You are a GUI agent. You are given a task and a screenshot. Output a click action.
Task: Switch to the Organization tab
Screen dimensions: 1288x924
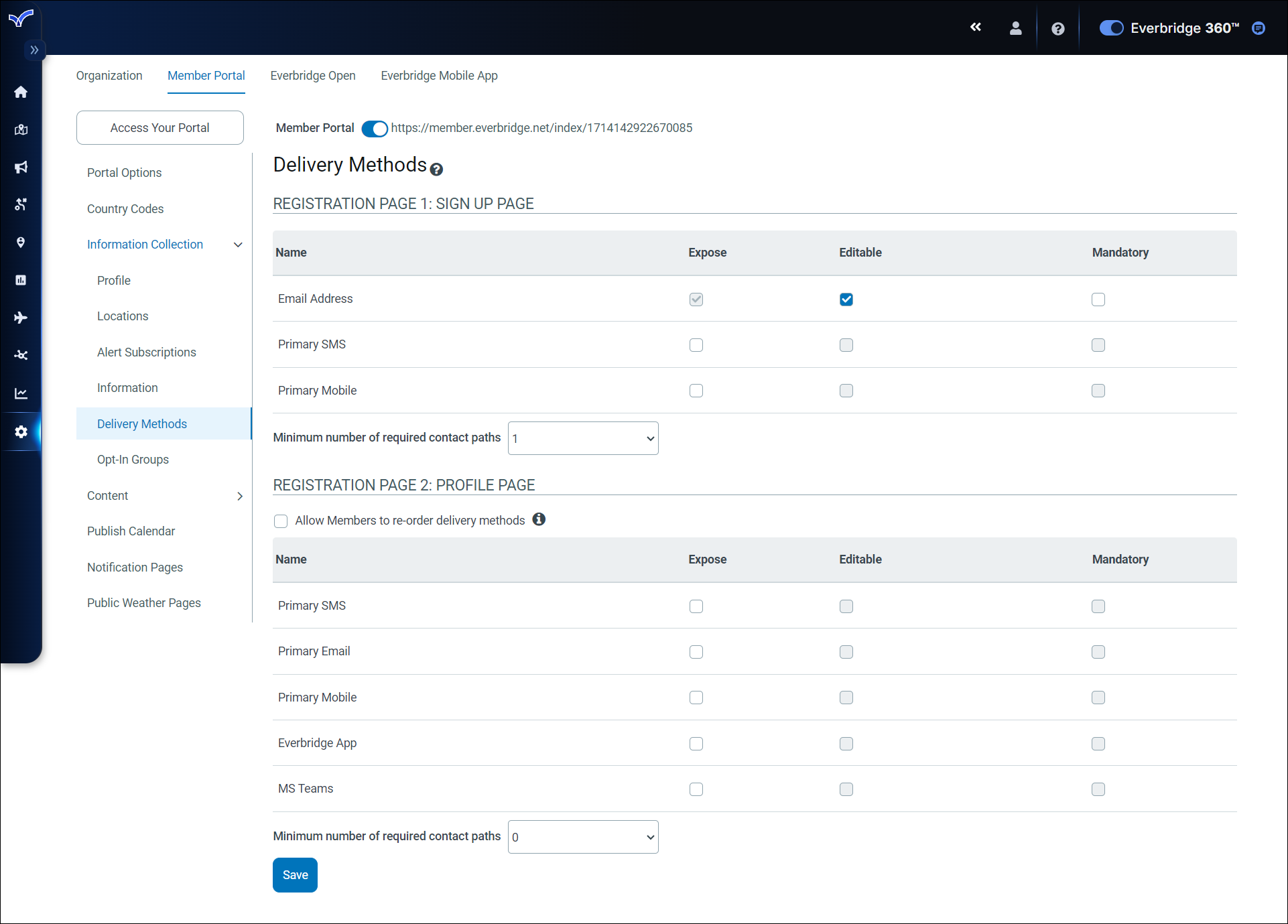[109, 76]
